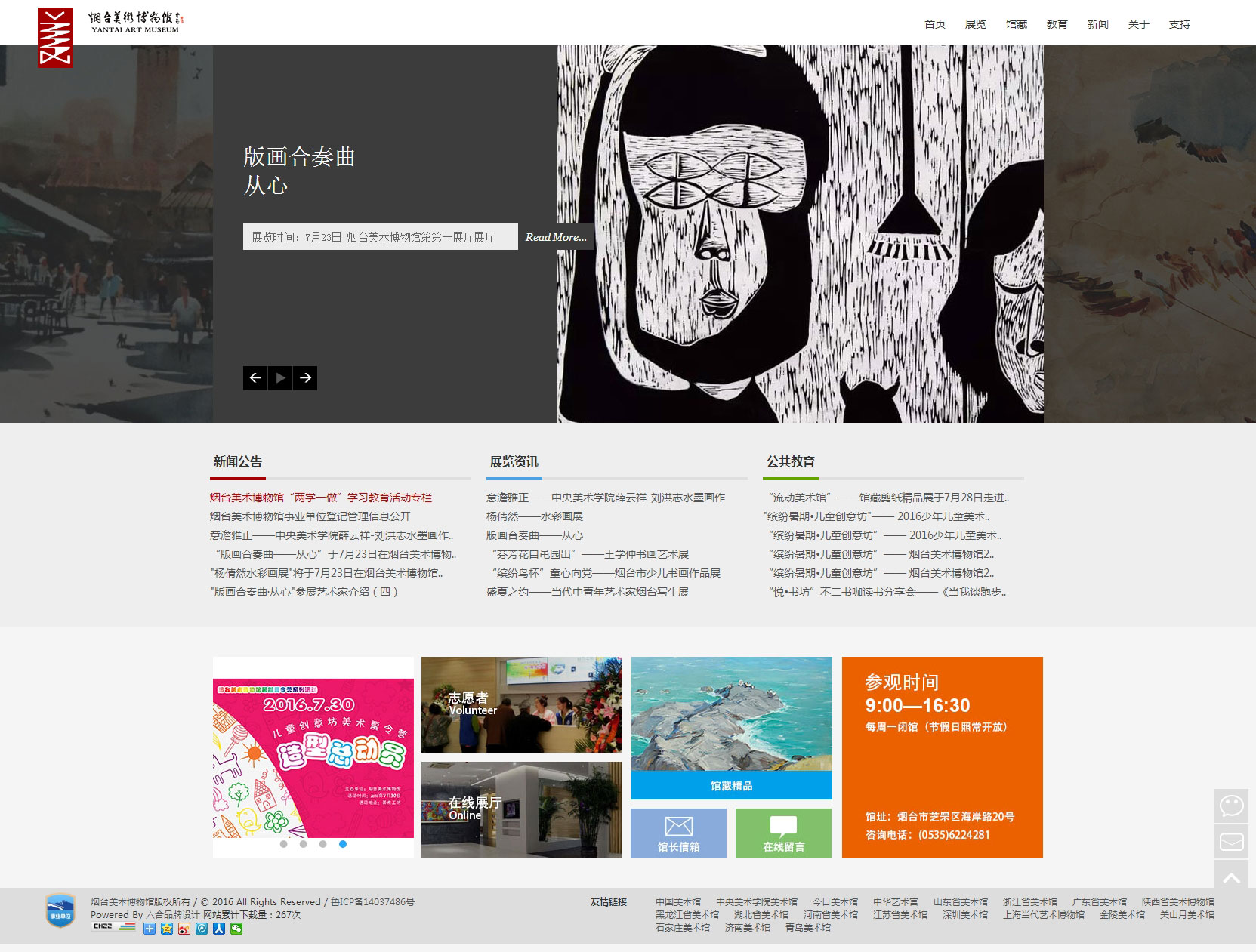Open 今日美术馆 friendly link

pos(835,902)
